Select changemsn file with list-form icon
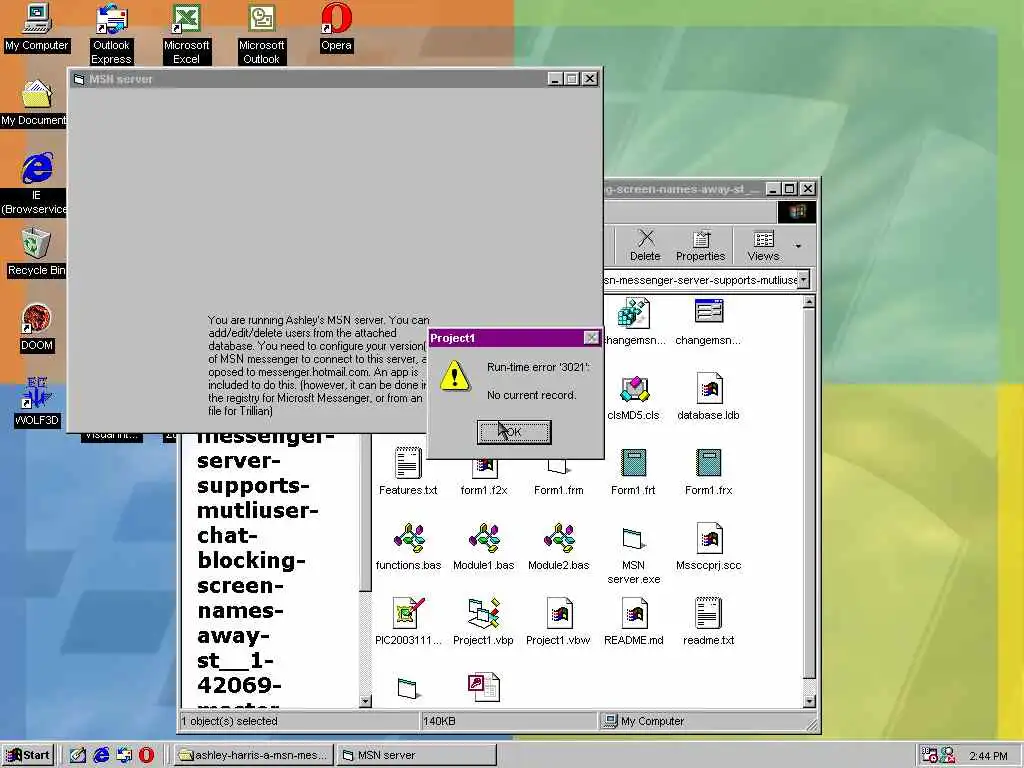Screen dimensions: 1024x768 pos(709,322)
